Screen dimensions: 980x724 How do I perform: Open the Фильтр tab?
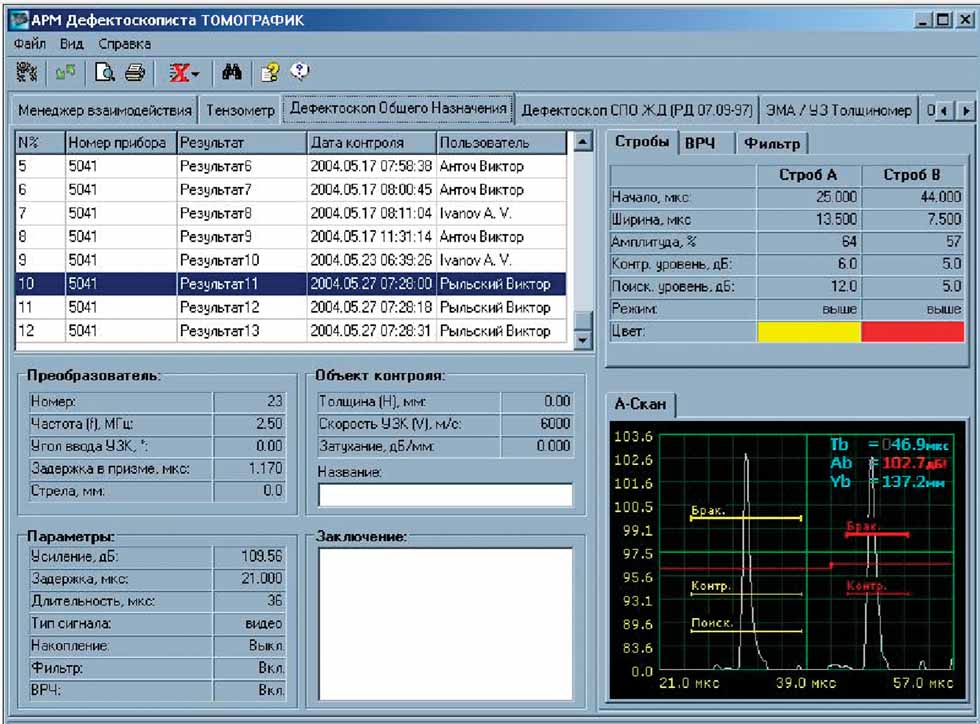pos(771,144)
